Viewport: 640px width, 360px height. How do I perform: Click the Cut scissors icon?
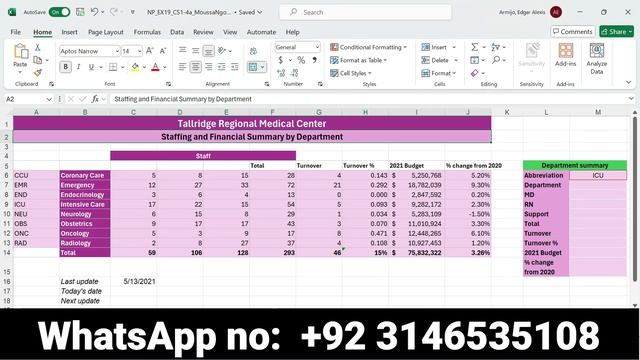tap(38, 47)
